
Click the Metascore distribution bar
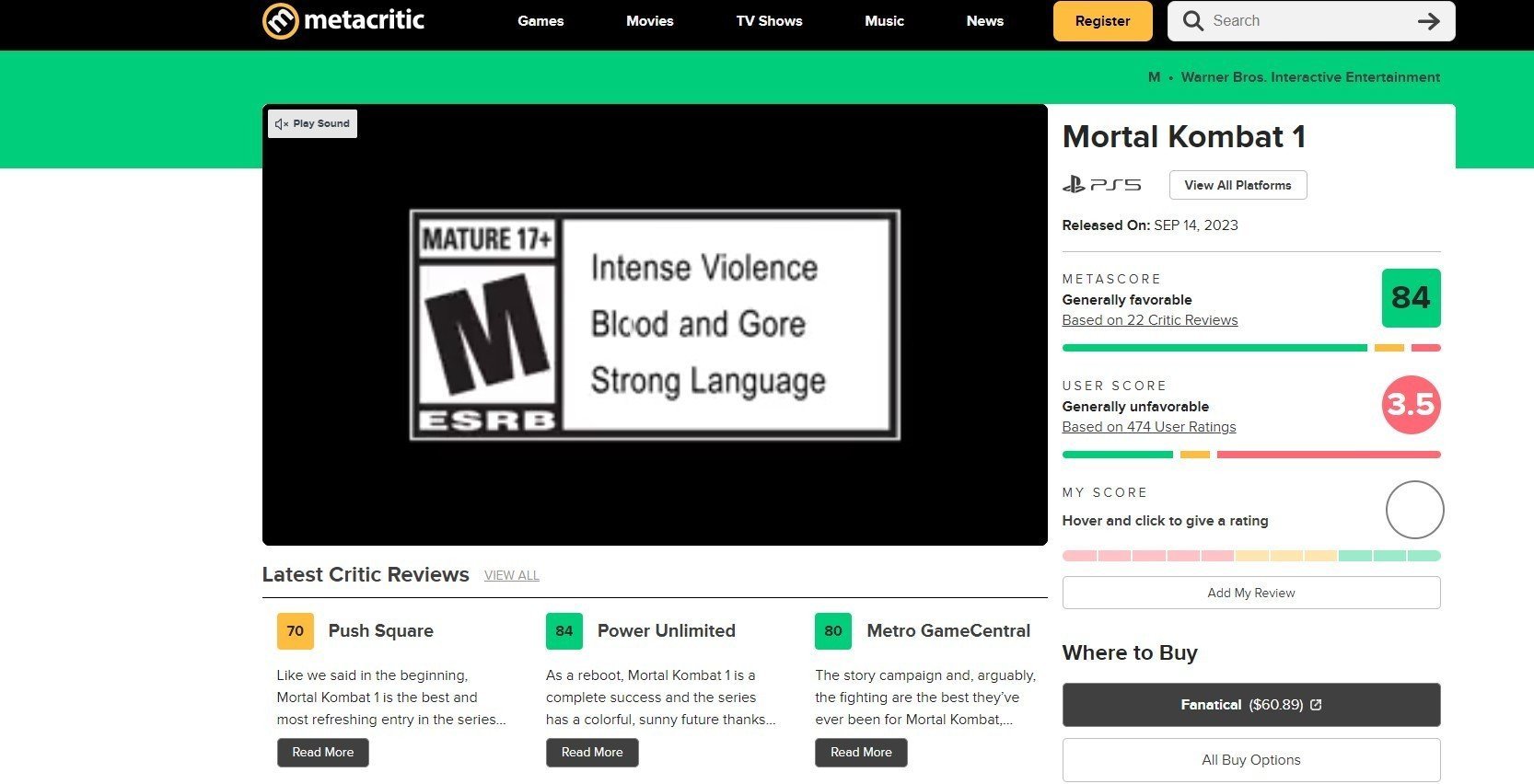(1251, 348)
